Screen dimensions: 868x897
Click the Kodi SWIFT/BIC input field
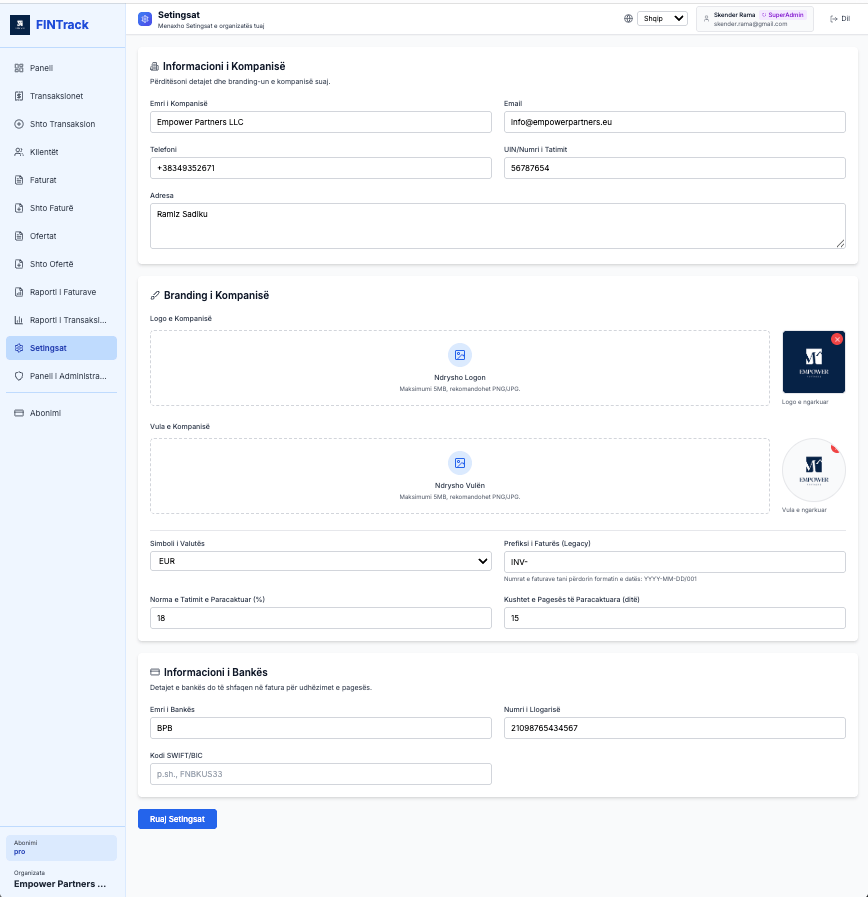click(x=320, y=774)
